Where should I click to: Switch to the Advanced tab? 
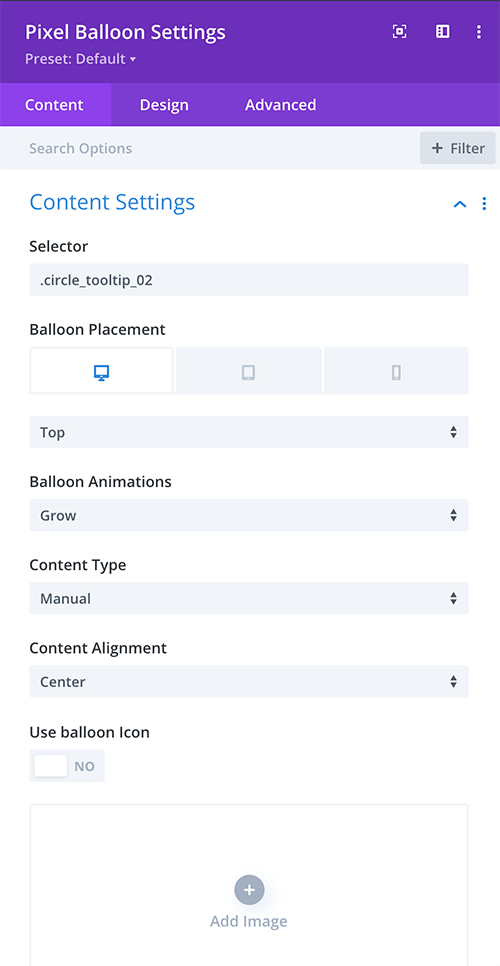[281, 105]
